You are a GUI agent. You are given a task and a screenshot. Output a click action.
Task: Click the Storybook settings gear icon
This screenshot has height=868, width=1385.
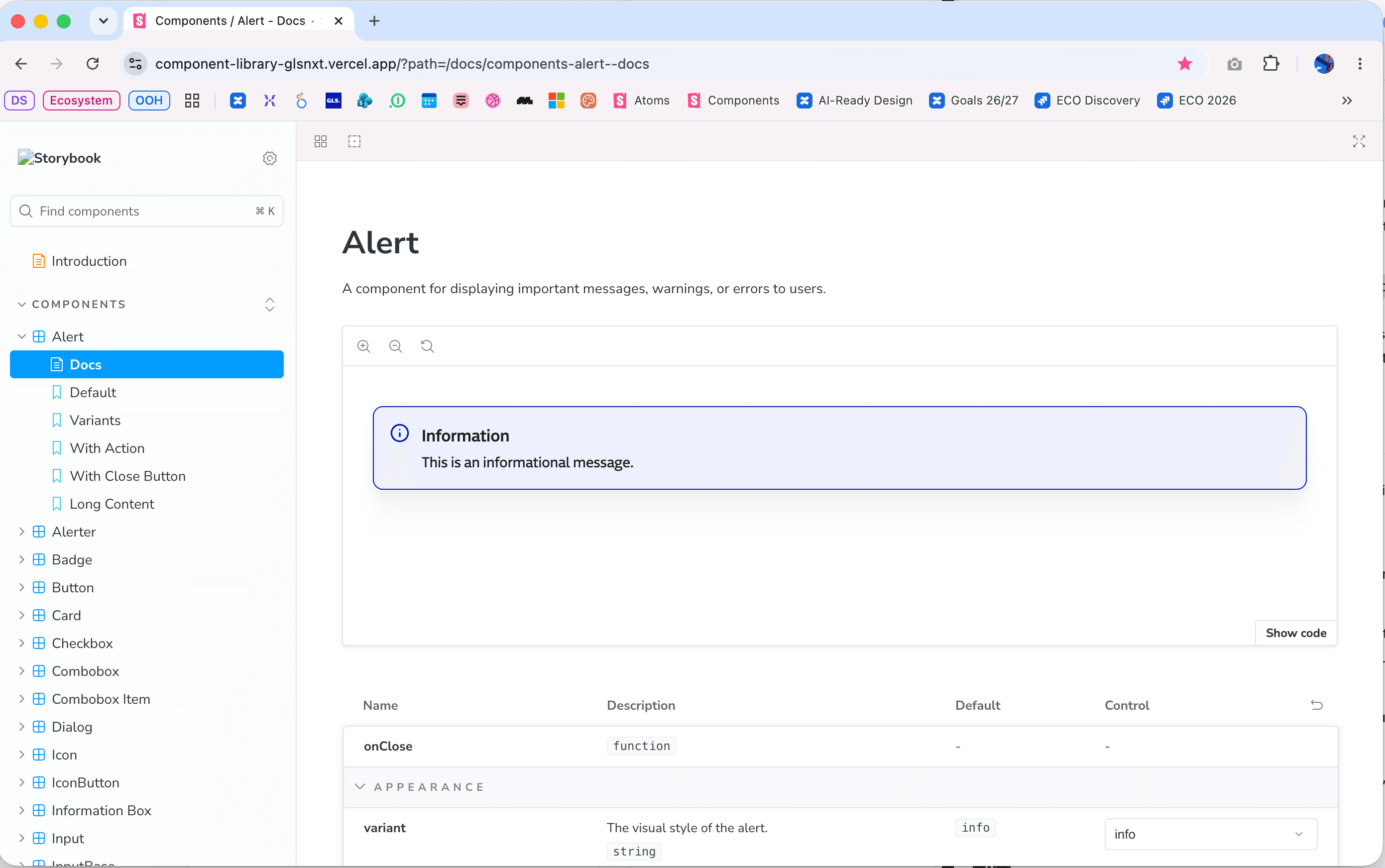pos(269,158)
